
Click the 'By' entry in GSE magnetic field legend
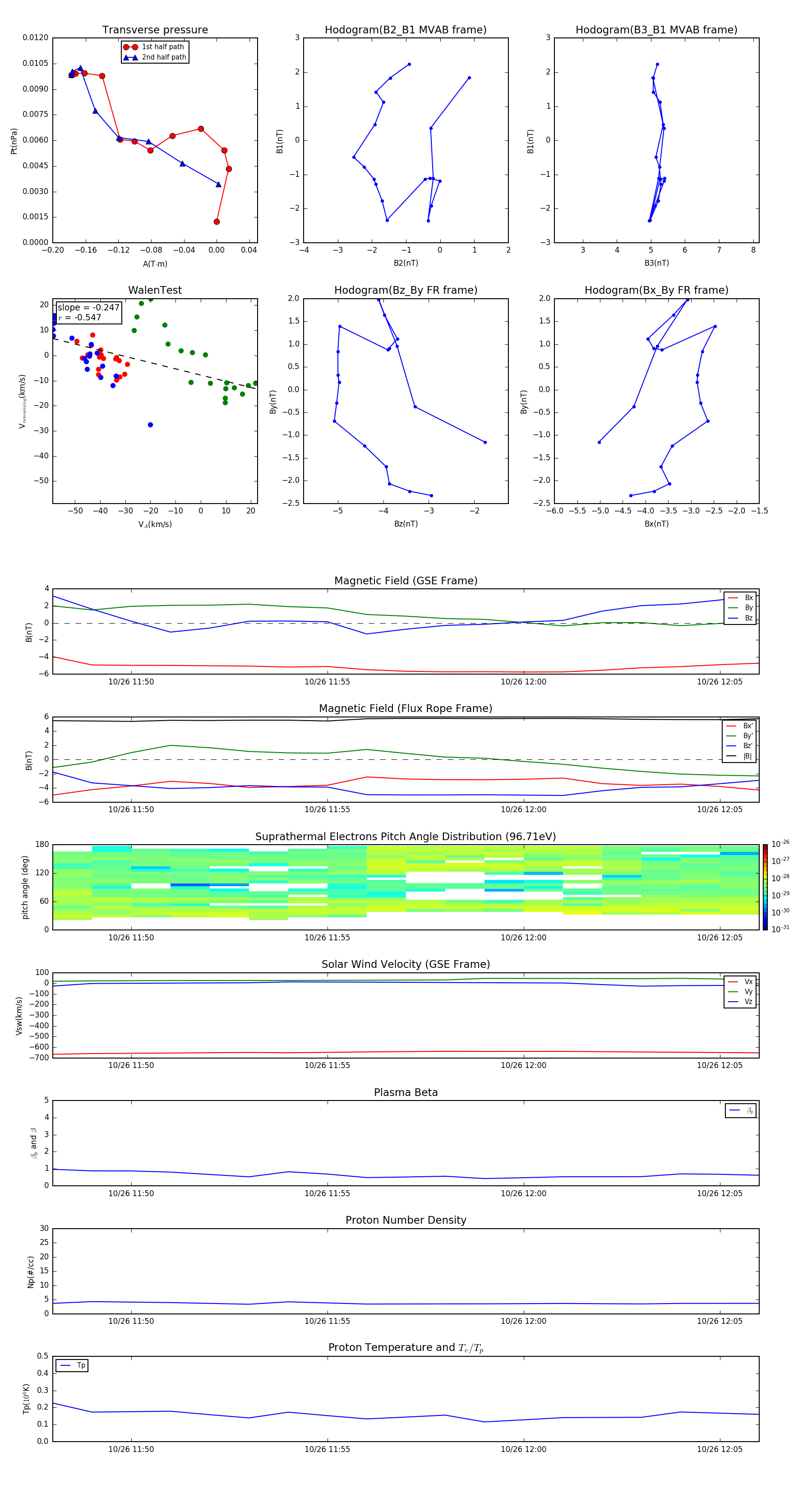[x=740, y=608]
